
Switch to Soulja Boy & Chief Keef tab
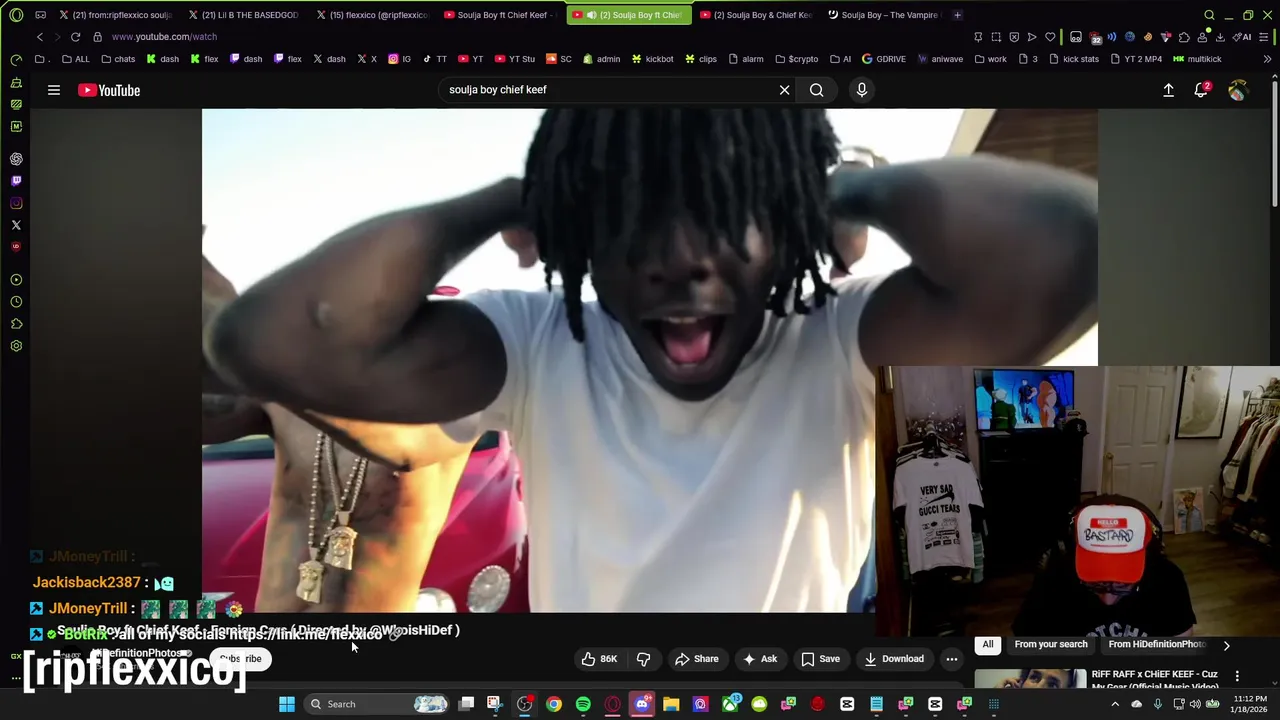pos(755,15)
